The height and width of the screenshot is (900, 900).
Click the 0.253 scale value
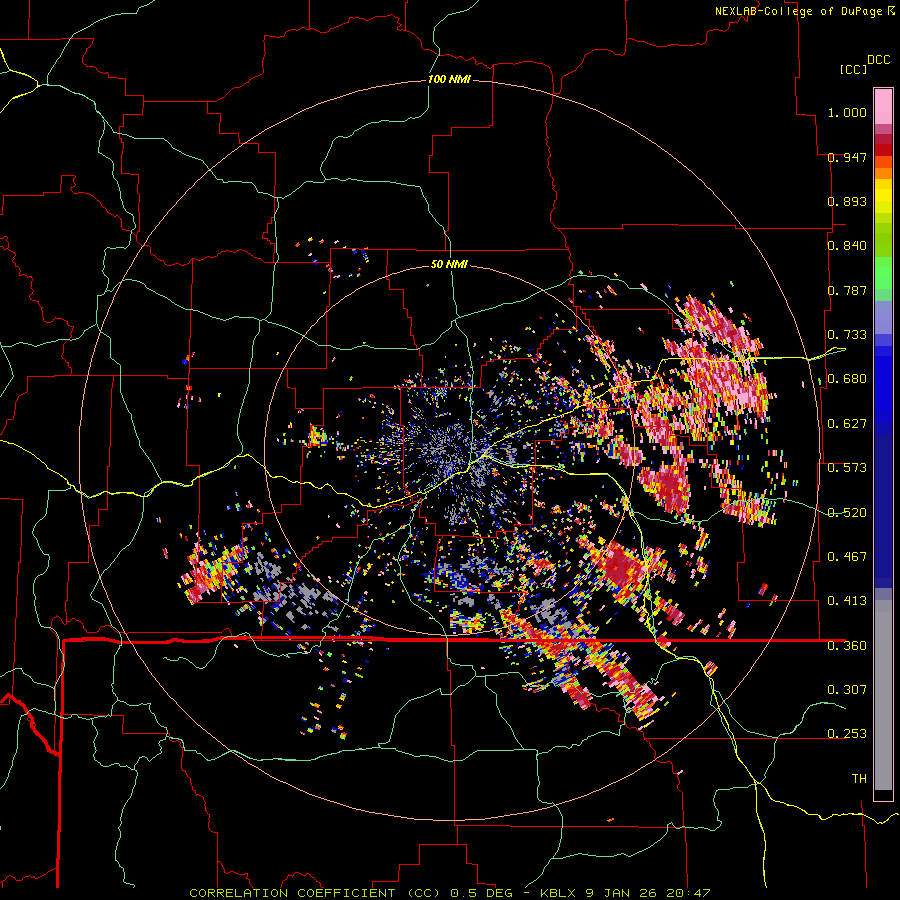click(x=847, y=734)
